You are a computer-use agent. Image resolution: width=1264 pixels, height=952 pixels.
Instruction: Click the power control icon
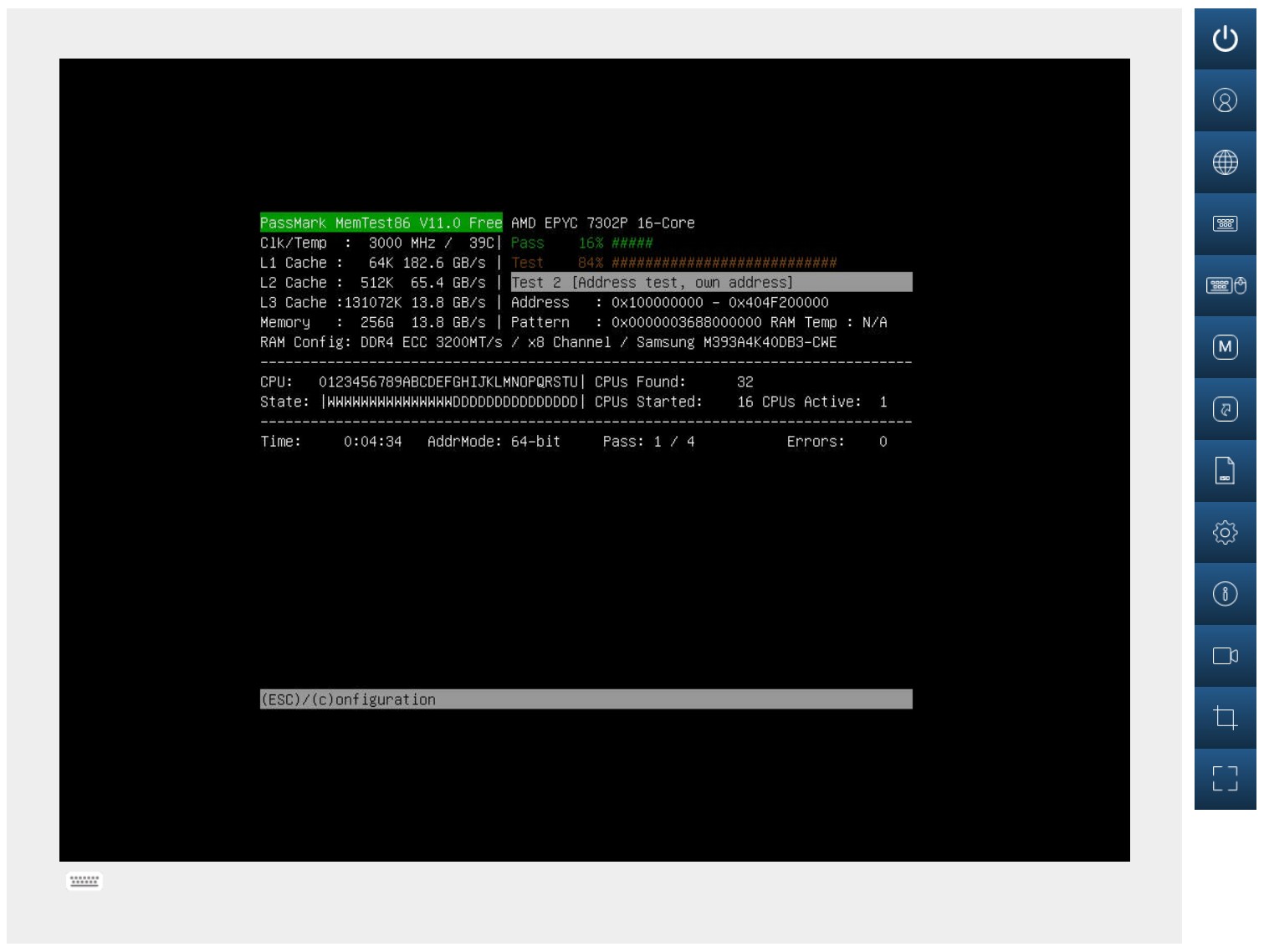tap(1225, 39)
